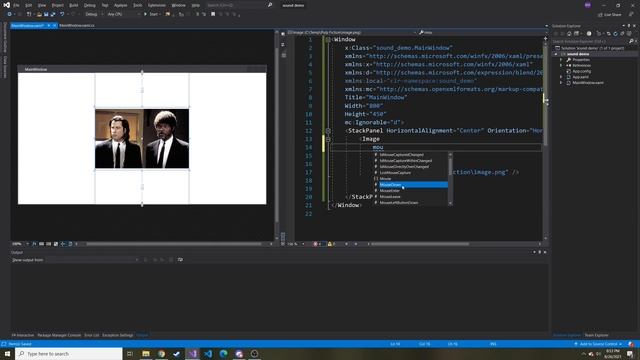Open the Project menu
Image resolution: width=640 pixels, height=360 pixels.
pos(58,5)
